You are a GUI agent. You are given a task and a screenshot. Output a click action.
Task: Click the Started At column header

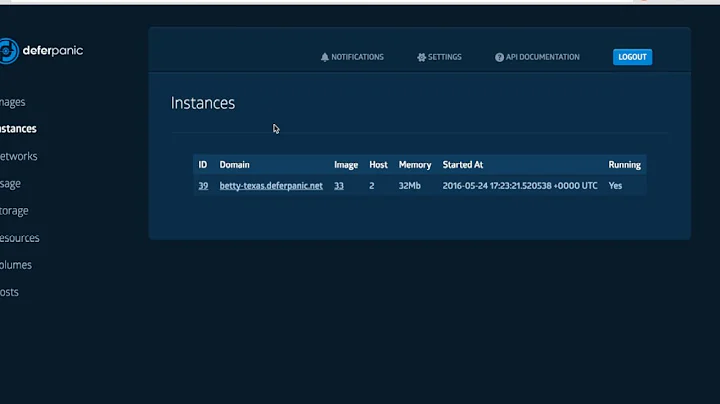coord(462,165)
